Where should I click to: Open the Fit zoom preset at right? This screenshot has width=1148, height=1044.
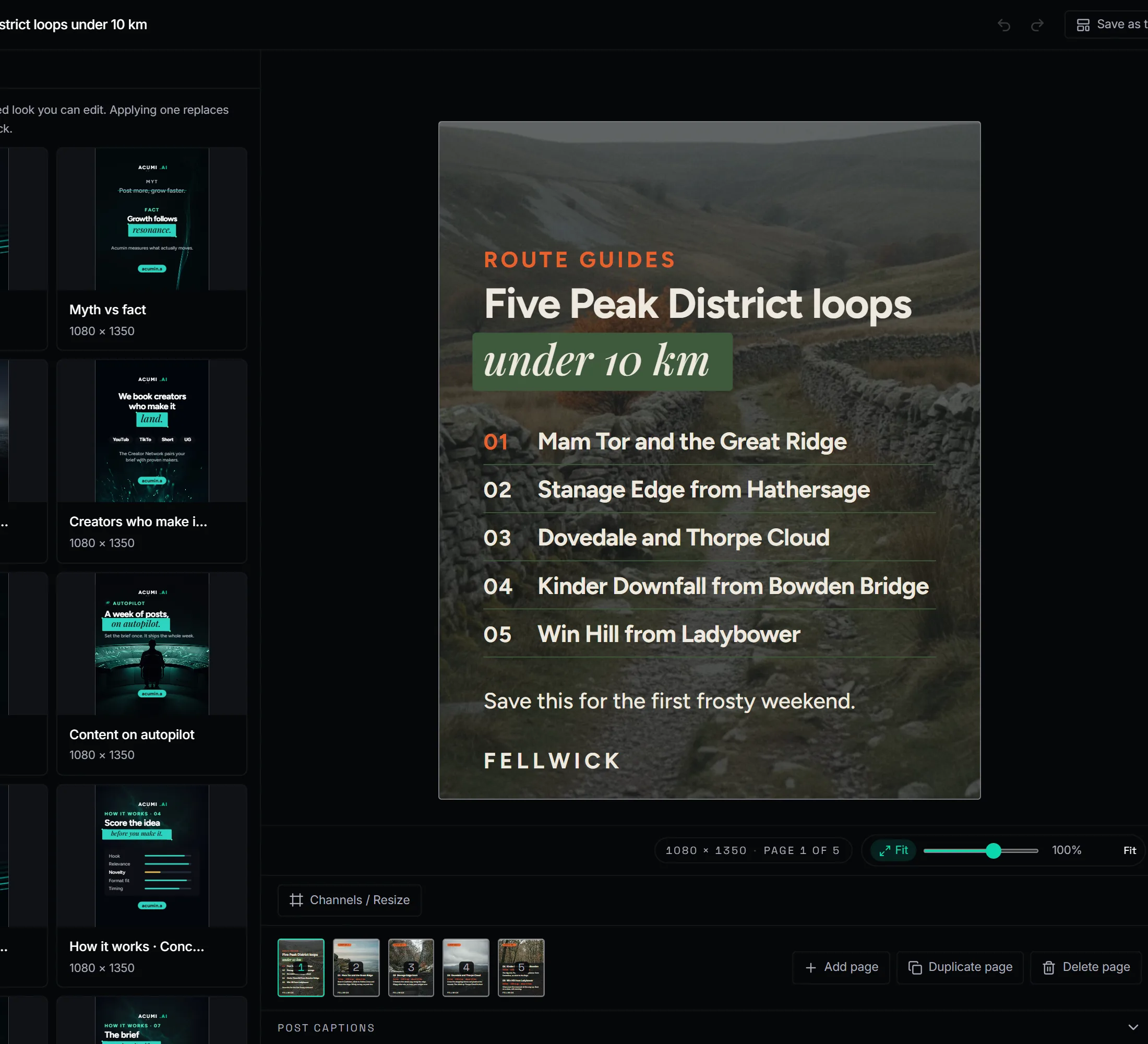pos(1130,850)
